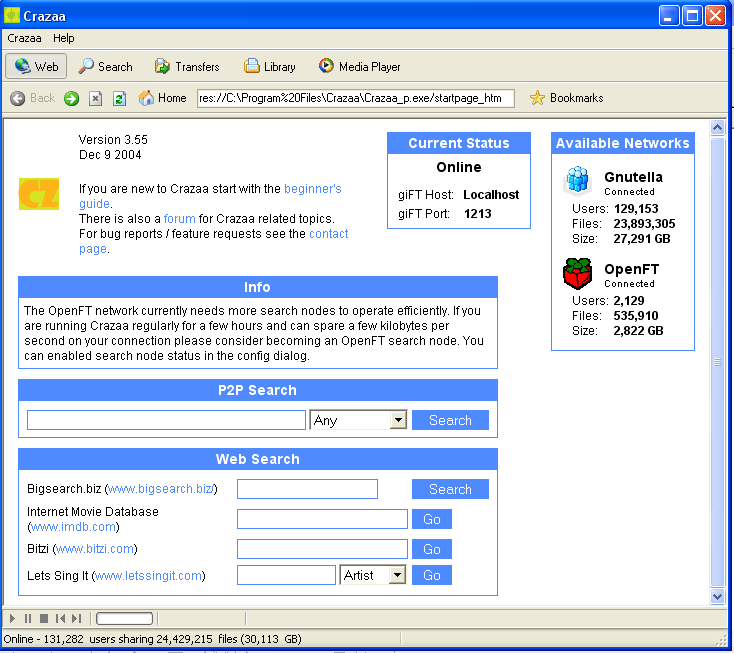Click the OpenFT network name
The width and height of the screenshot is (734, 653).
coord(631,269)
